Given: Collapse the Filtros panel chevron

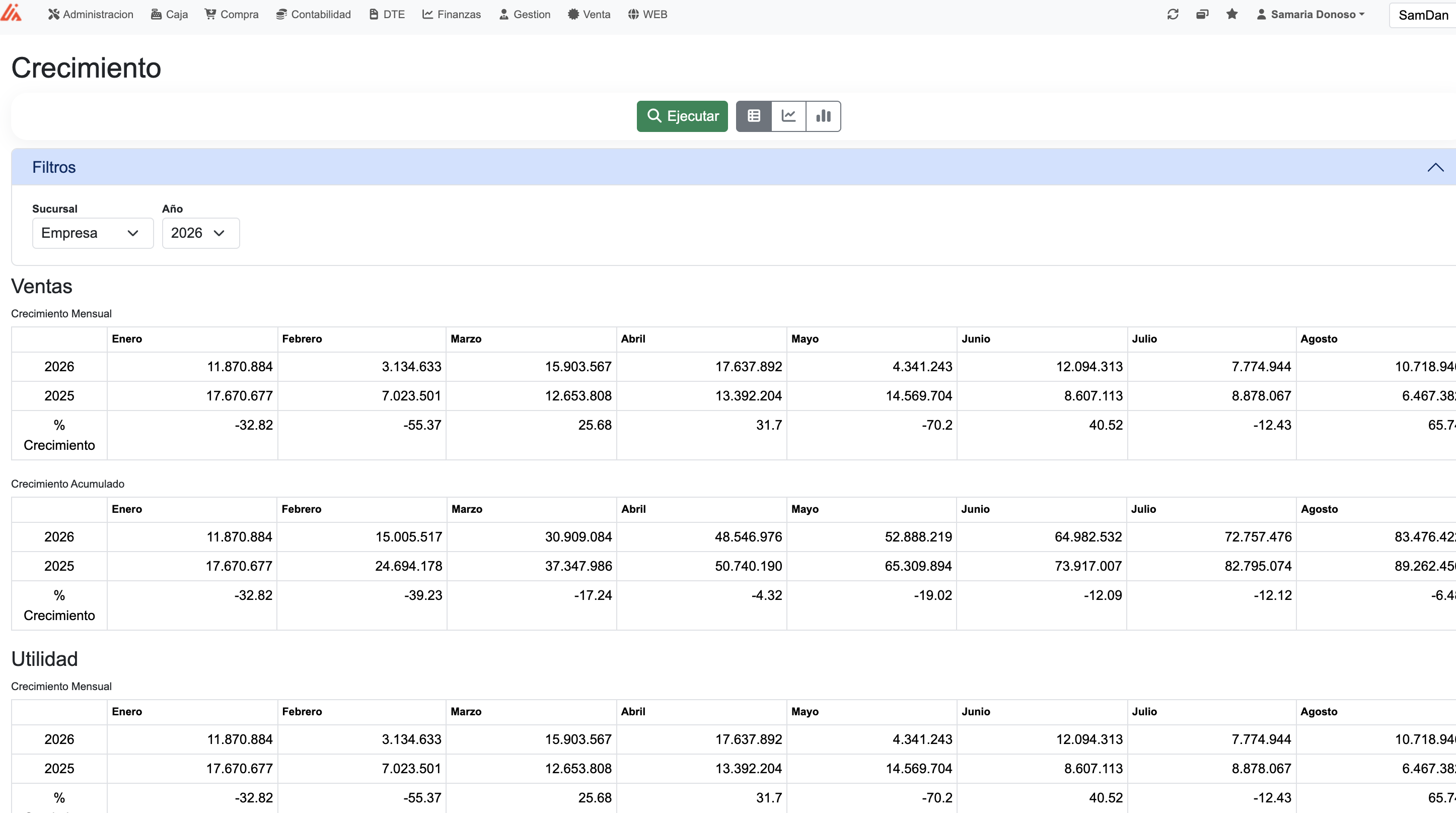Looking at the screenshot, I should click(x=1435, y=167).
